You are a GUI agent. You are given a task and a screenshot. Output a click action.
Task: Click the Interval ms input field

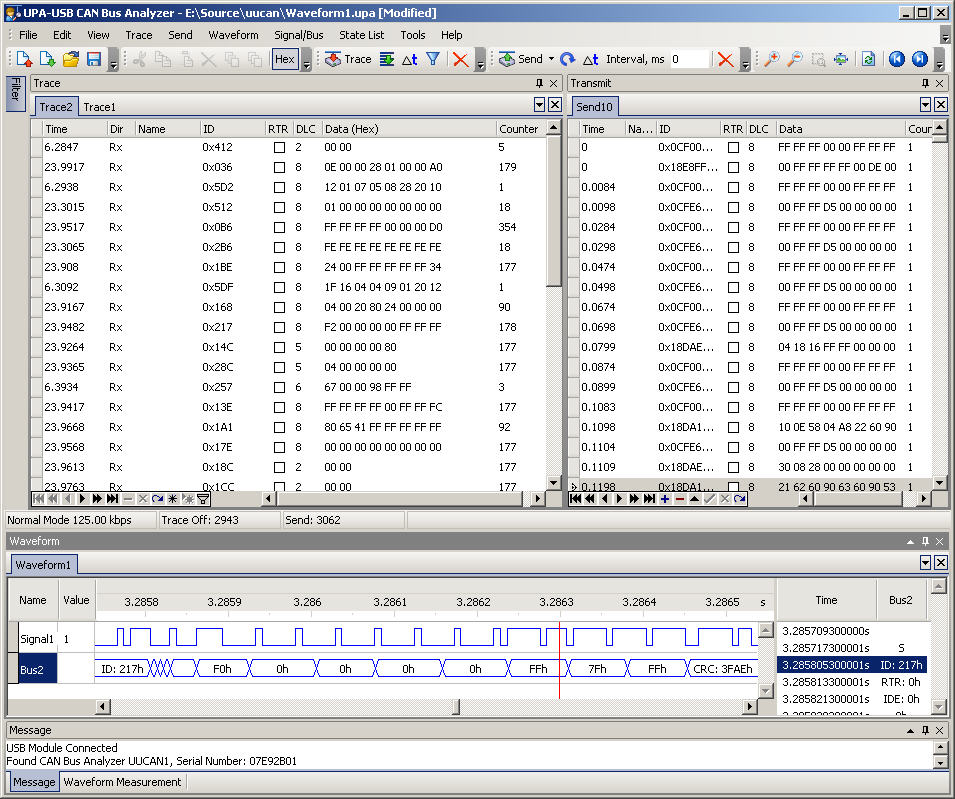[689, 60]
